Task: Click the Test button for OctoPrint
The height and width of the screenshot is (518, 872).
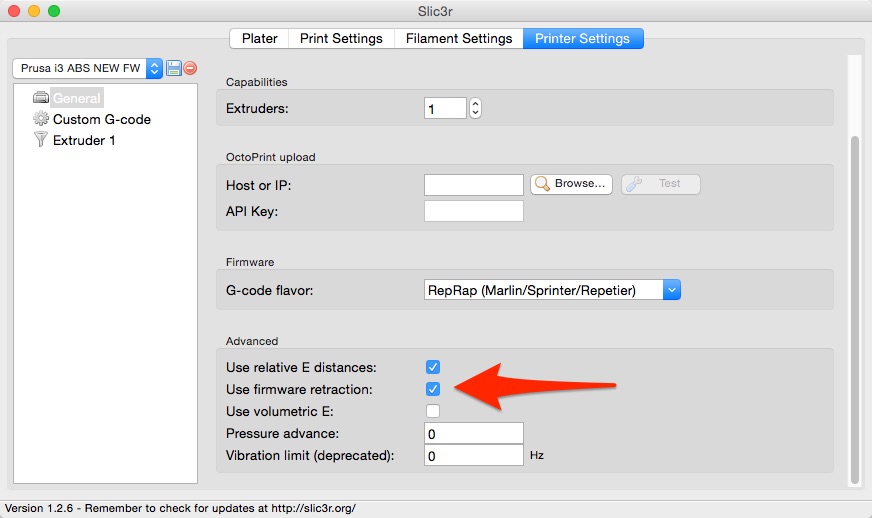Action: point(661,184)
